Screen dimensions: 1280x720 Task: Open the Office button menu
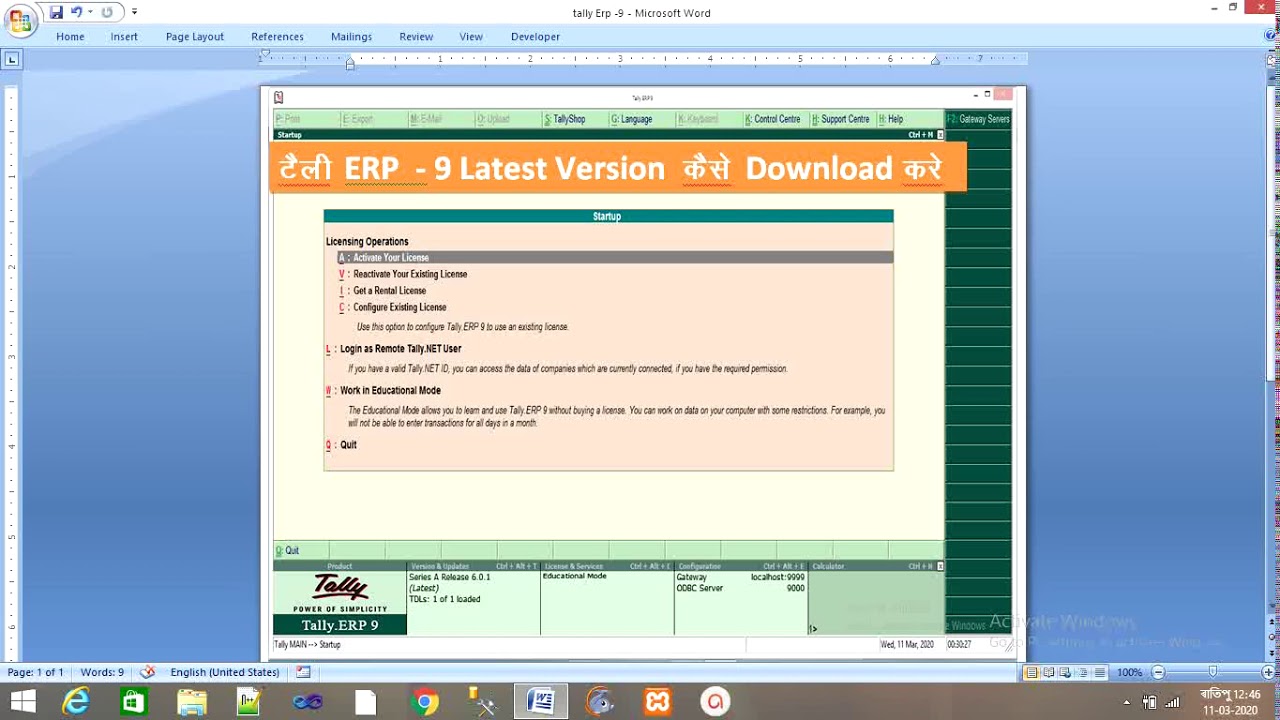20,19
